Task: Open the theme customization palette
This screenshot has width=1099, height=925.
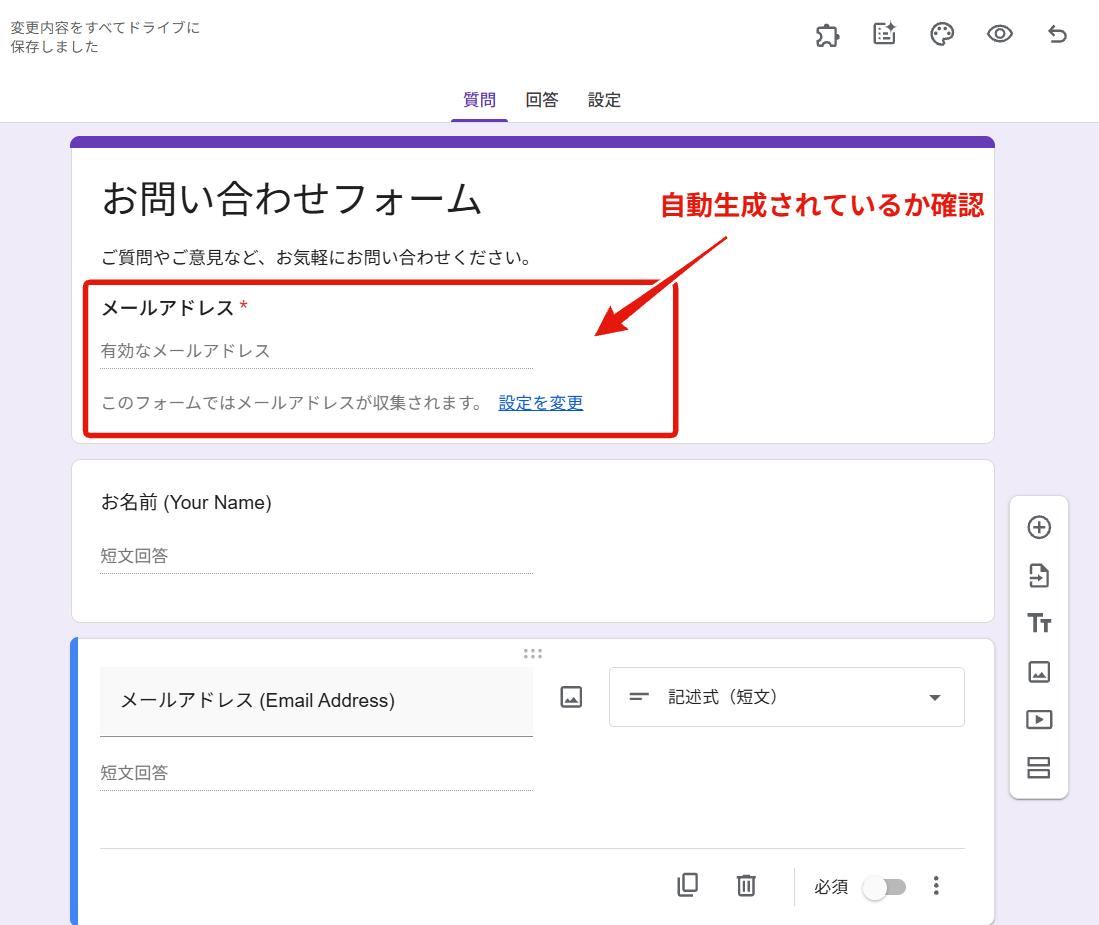Action: (x=942, y=34)
